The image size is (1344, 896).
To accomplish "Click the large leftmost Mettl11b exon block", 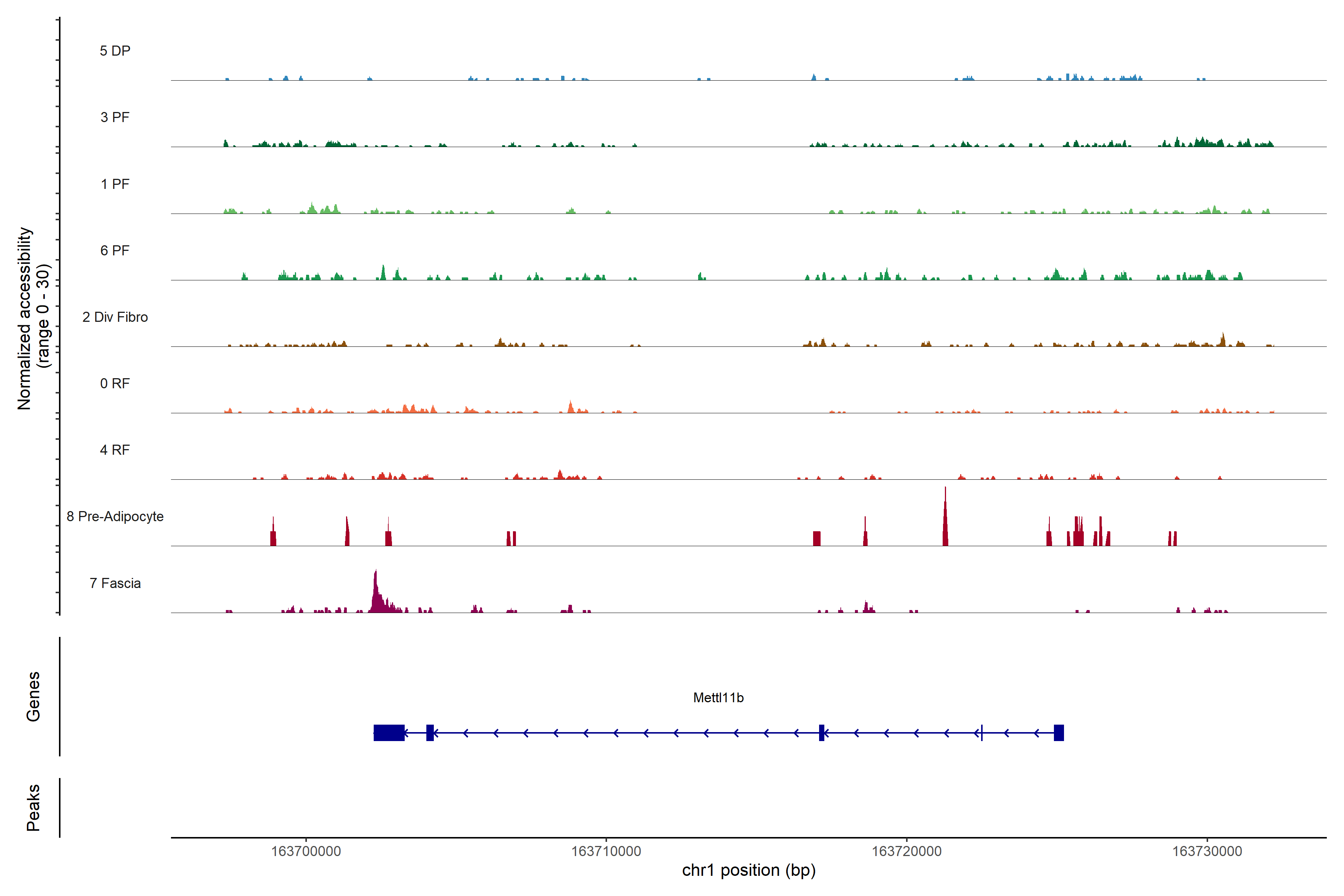I will 389,732.
